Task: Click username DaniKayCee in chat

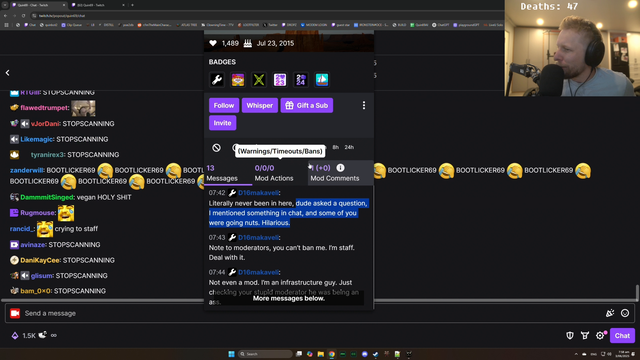Action: click(40, 260)
